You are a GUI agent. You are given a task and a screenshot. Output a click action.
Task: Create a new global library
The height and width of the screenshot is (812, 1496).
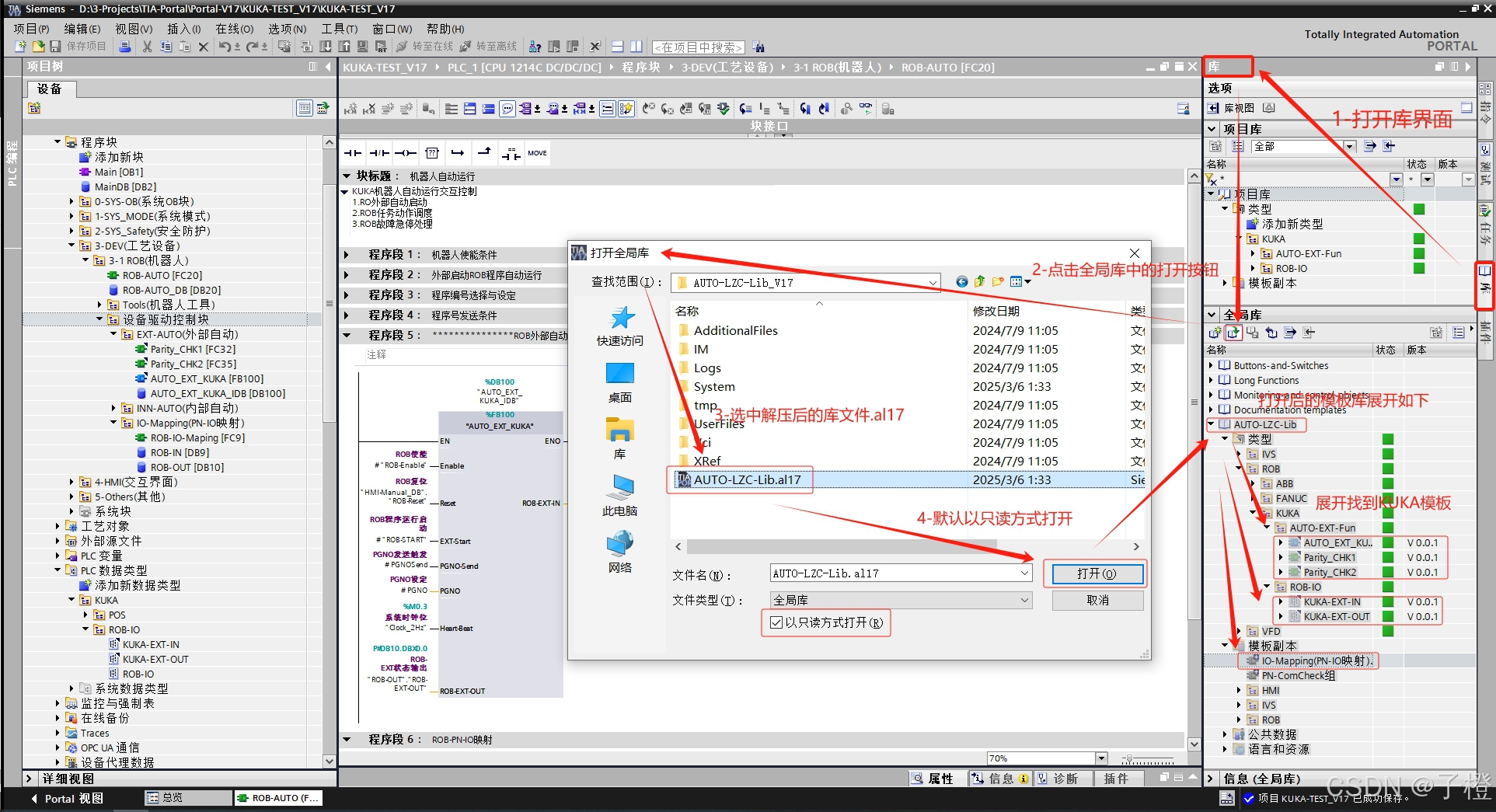tap(1215, 333)
